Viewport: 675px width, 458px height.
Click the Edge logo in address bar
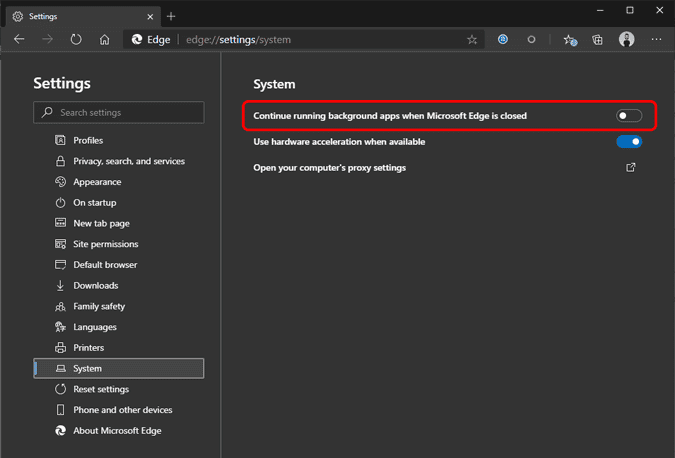pos(137,40)
